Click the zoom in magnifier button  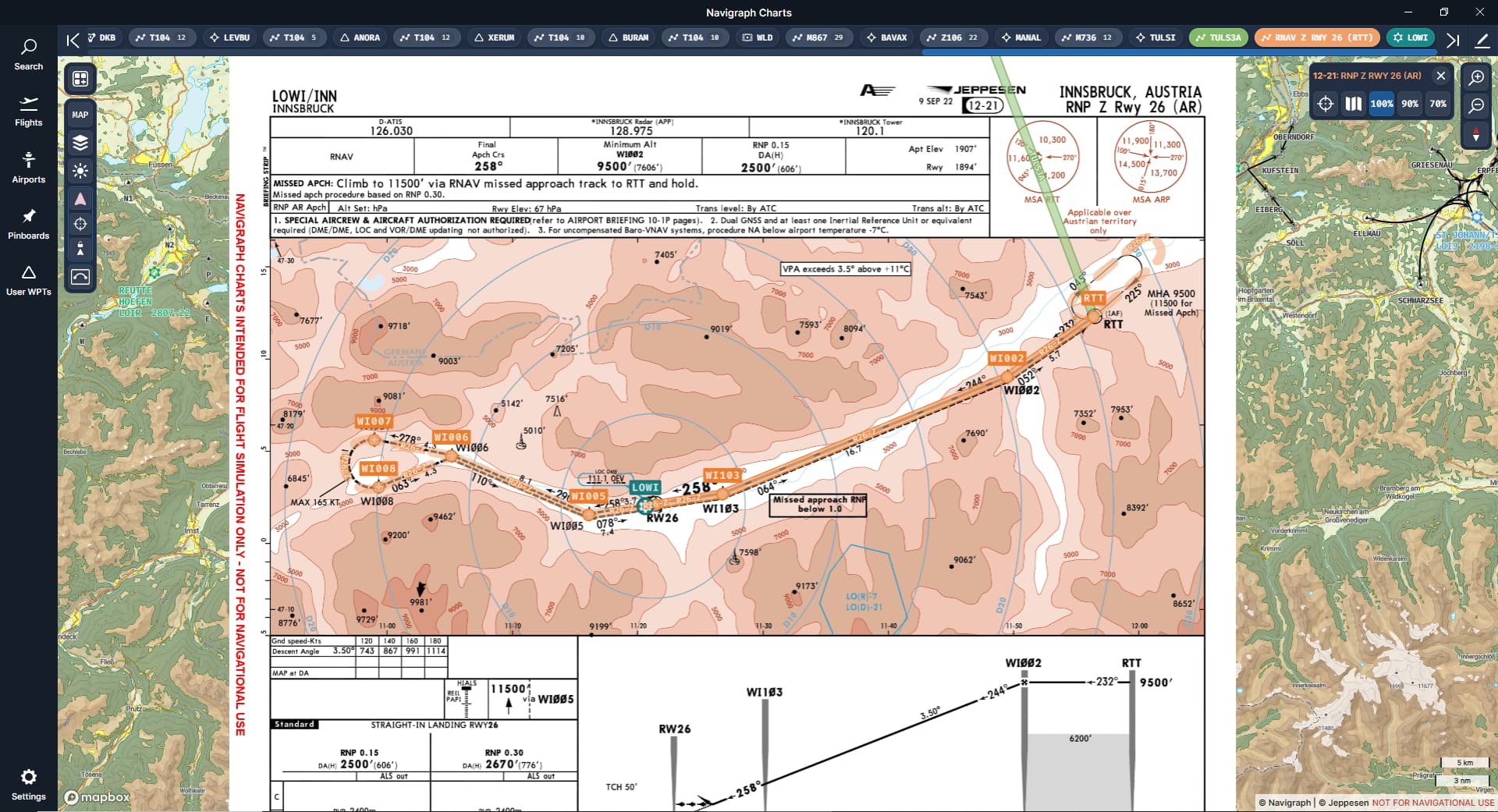(x=1476, y=77)
